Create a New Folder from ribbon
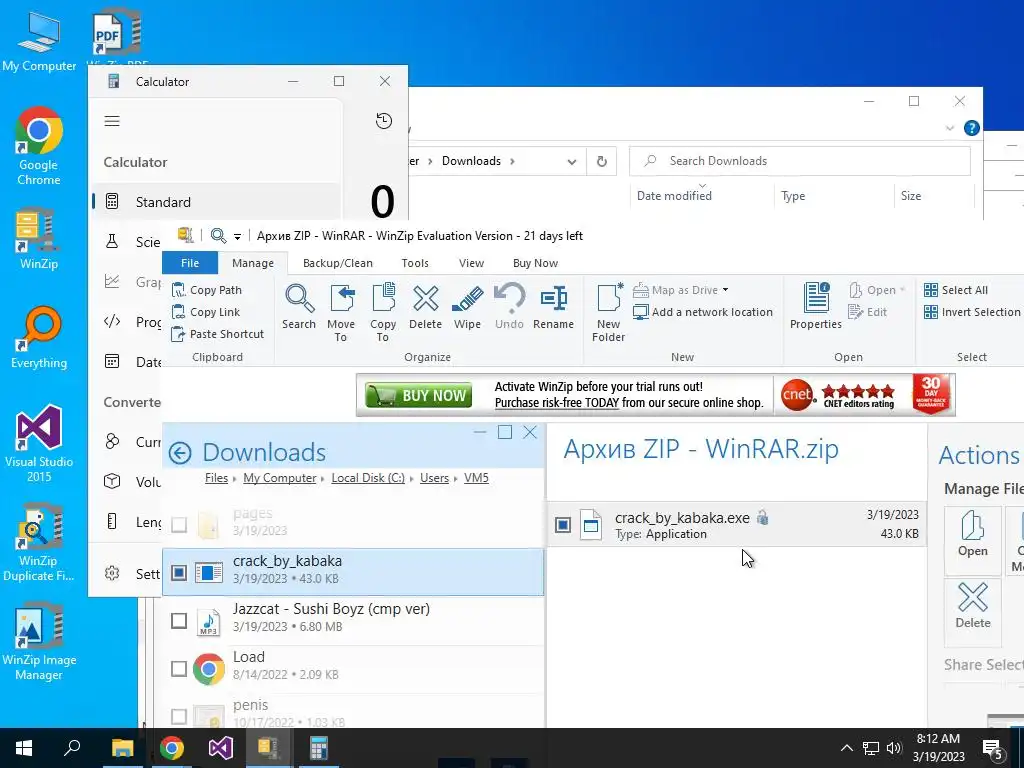The image size is (1024, 768). [609, 312]
